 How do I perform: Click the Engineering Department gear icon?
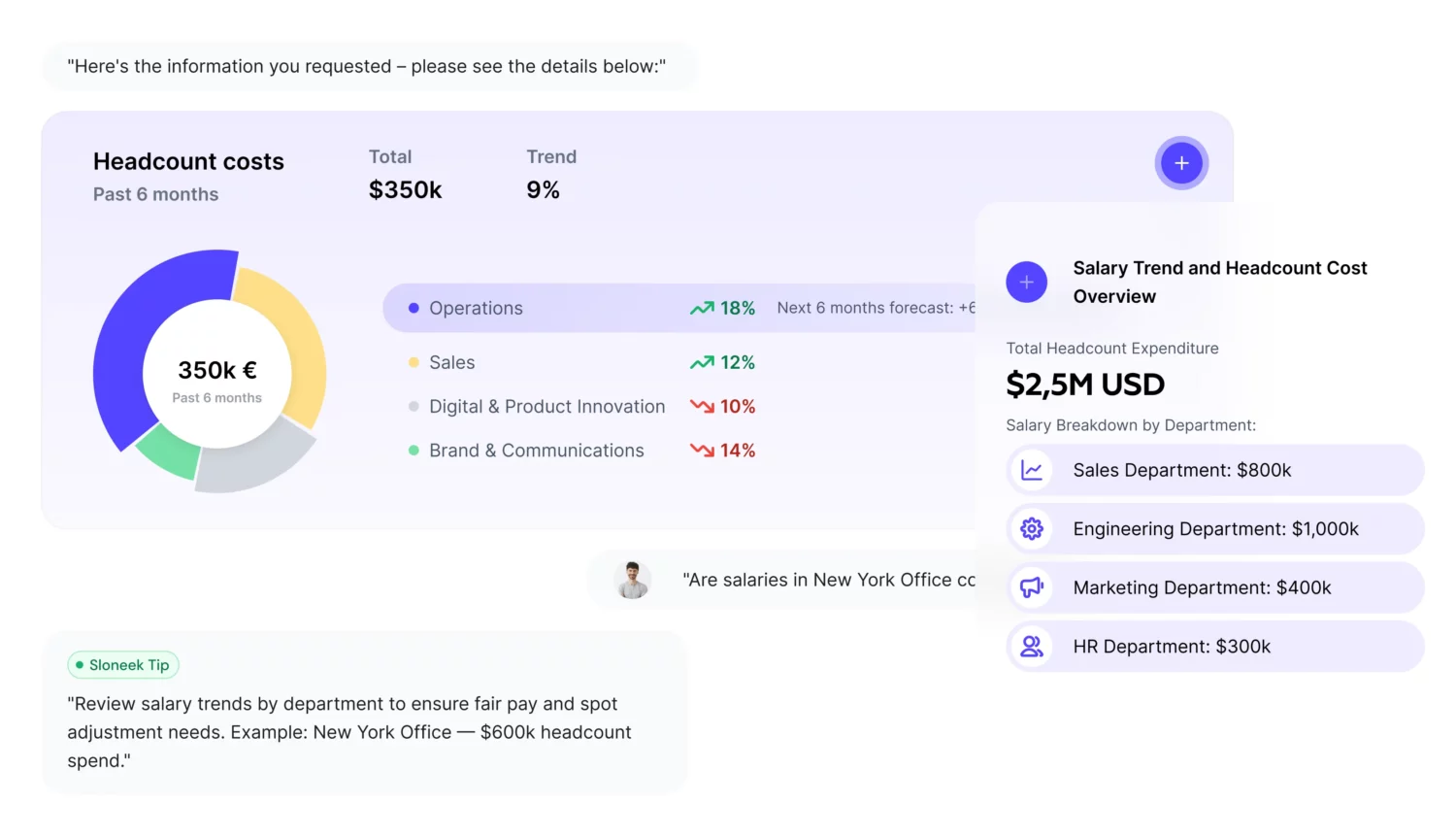(1032, 529)
